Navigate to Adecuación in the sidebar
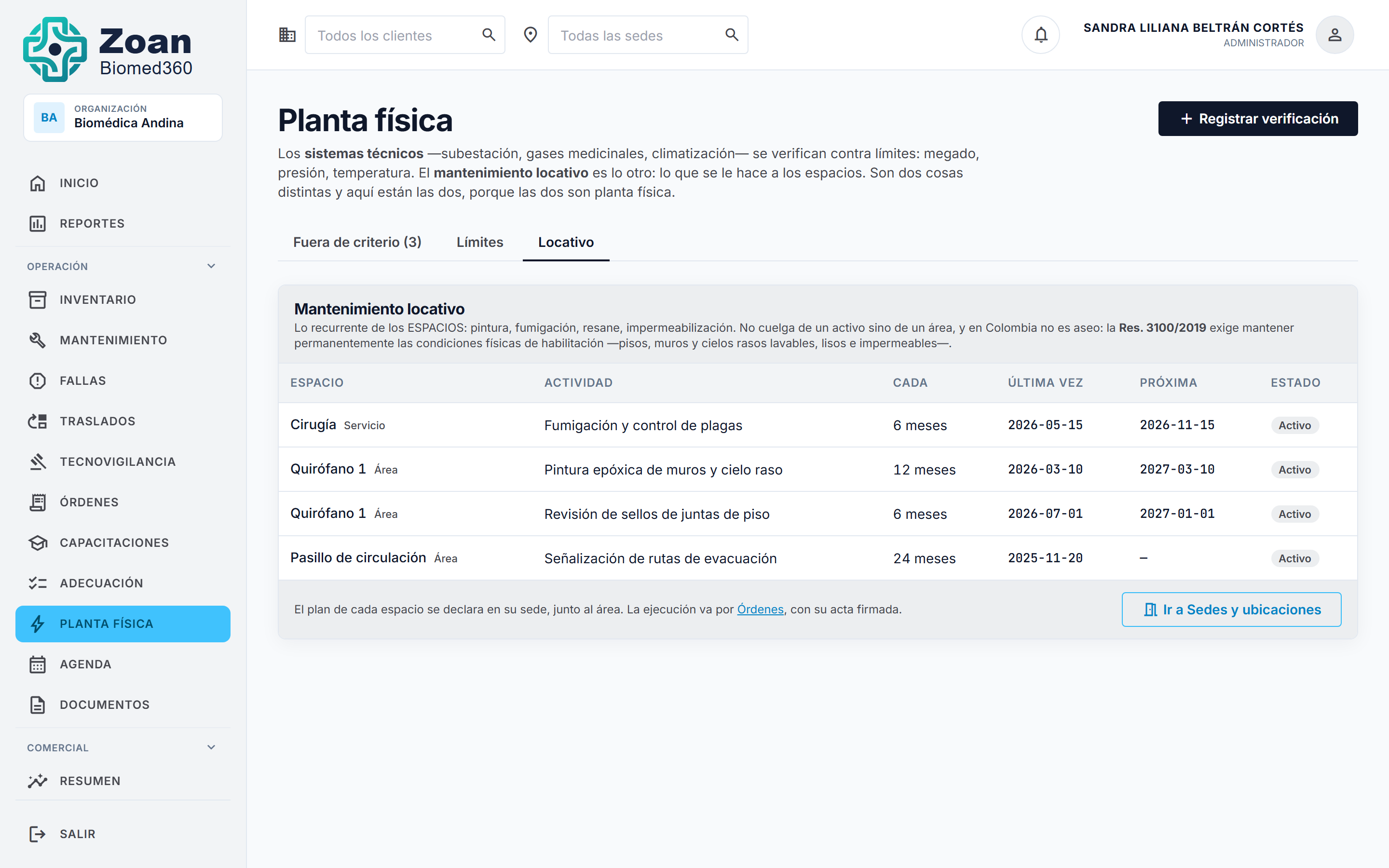This screenshot has height=868, width=1389. tap(123, 583)
